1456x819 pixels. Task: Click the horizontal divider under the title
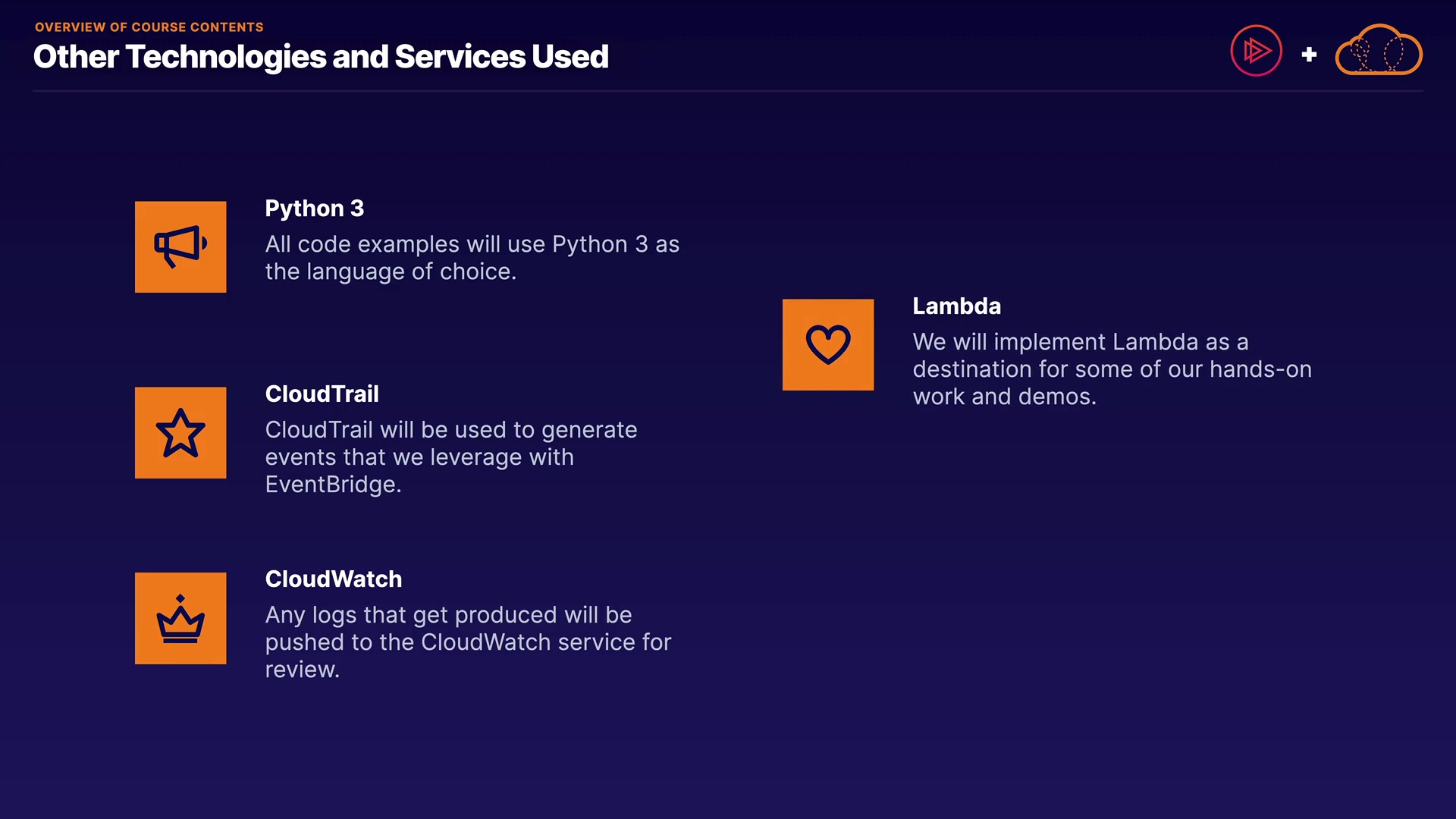tap(728, 91)
